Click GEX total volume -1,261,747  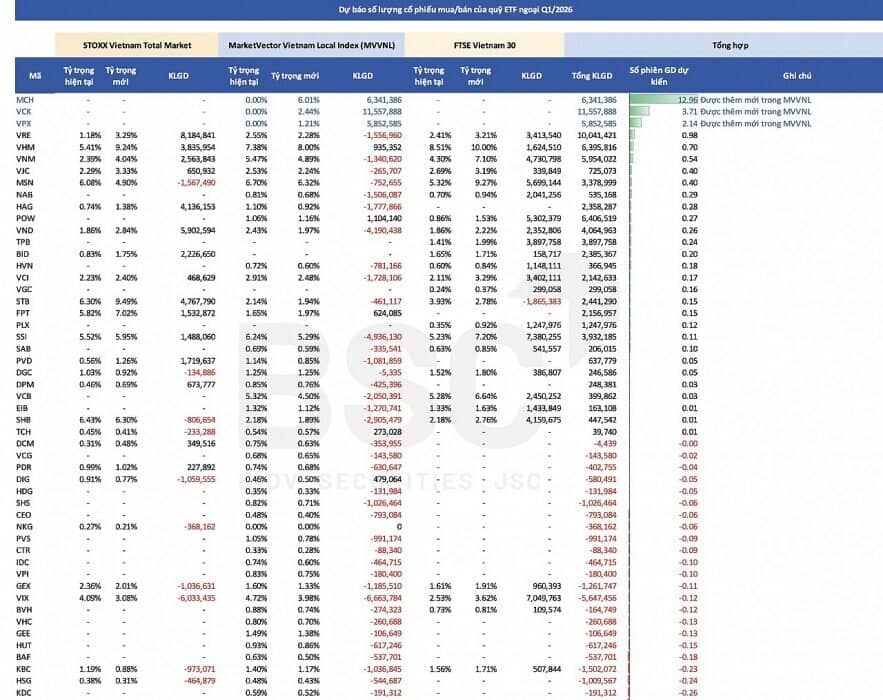pos(597,586)
